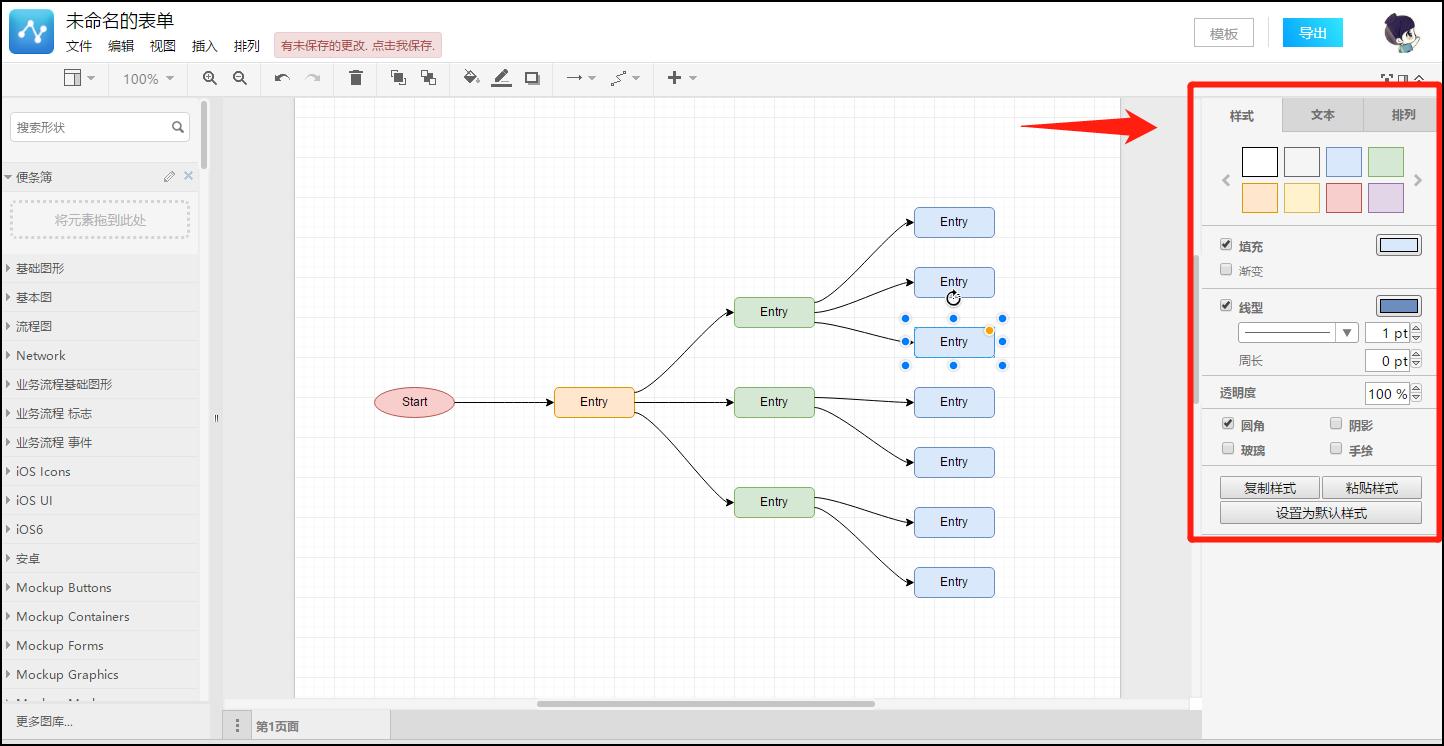
Task: Undo the last action
Action: tap(282, 78)
